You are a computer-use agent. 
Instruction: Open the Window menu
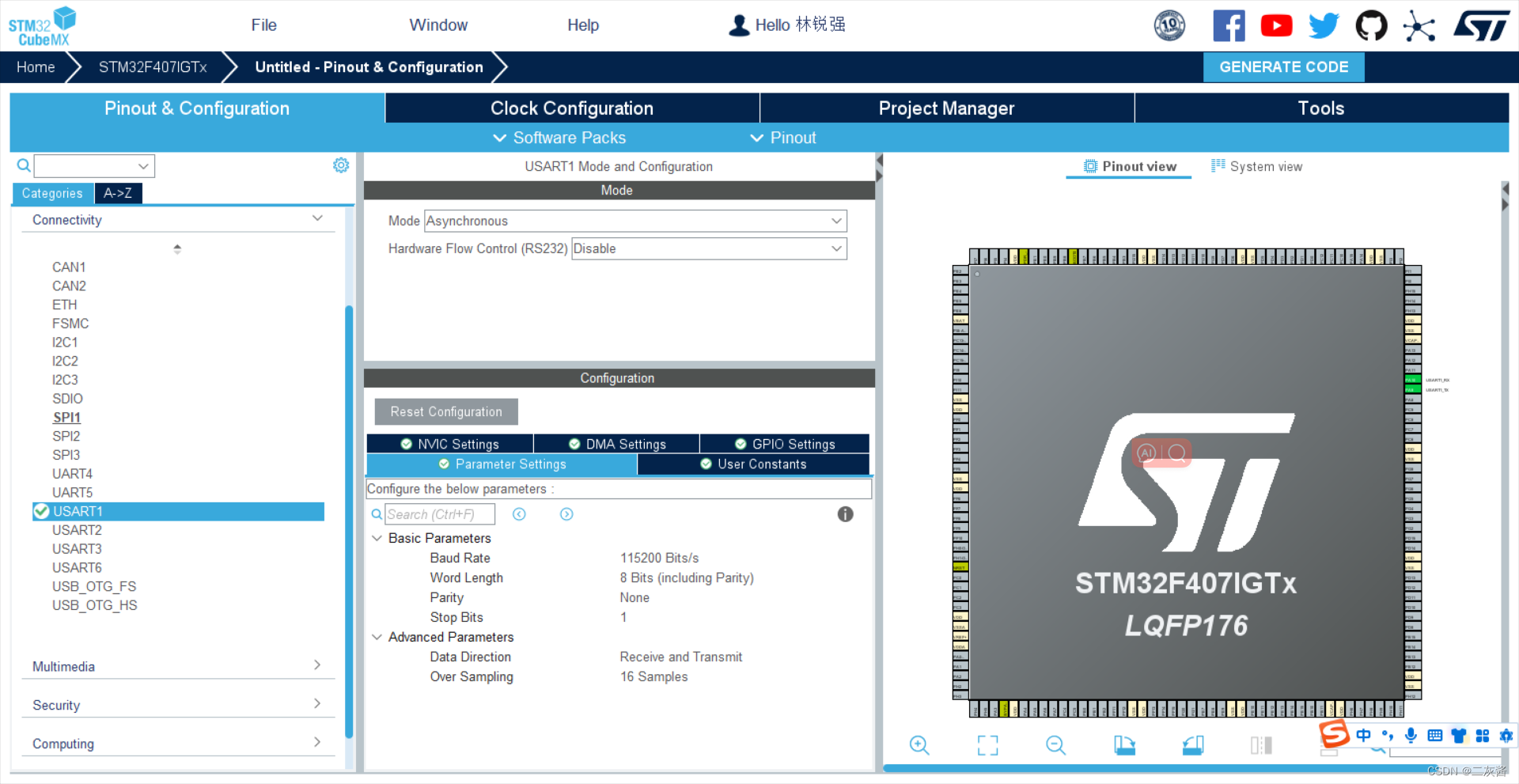(438, 25)
